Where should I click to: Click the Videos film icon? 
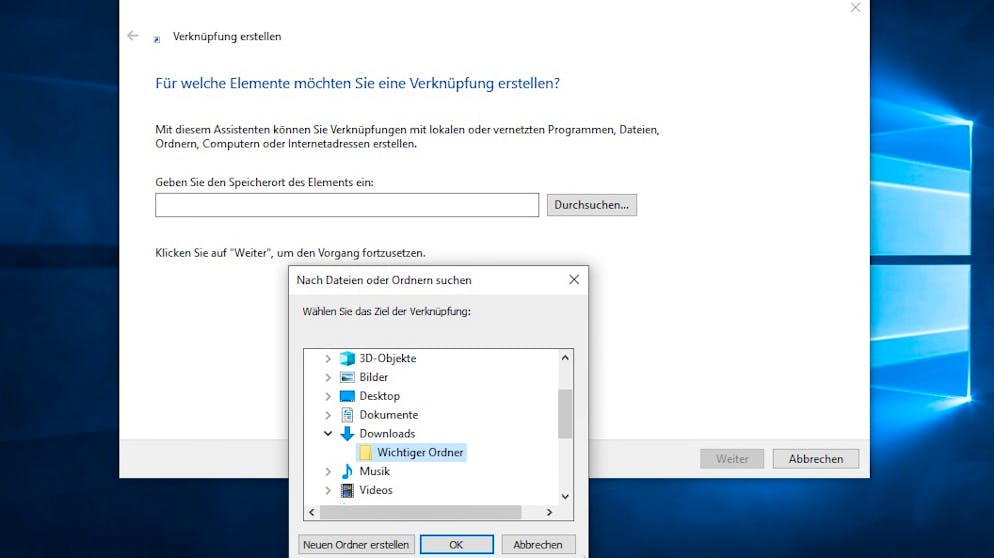[x=347, y=490]
